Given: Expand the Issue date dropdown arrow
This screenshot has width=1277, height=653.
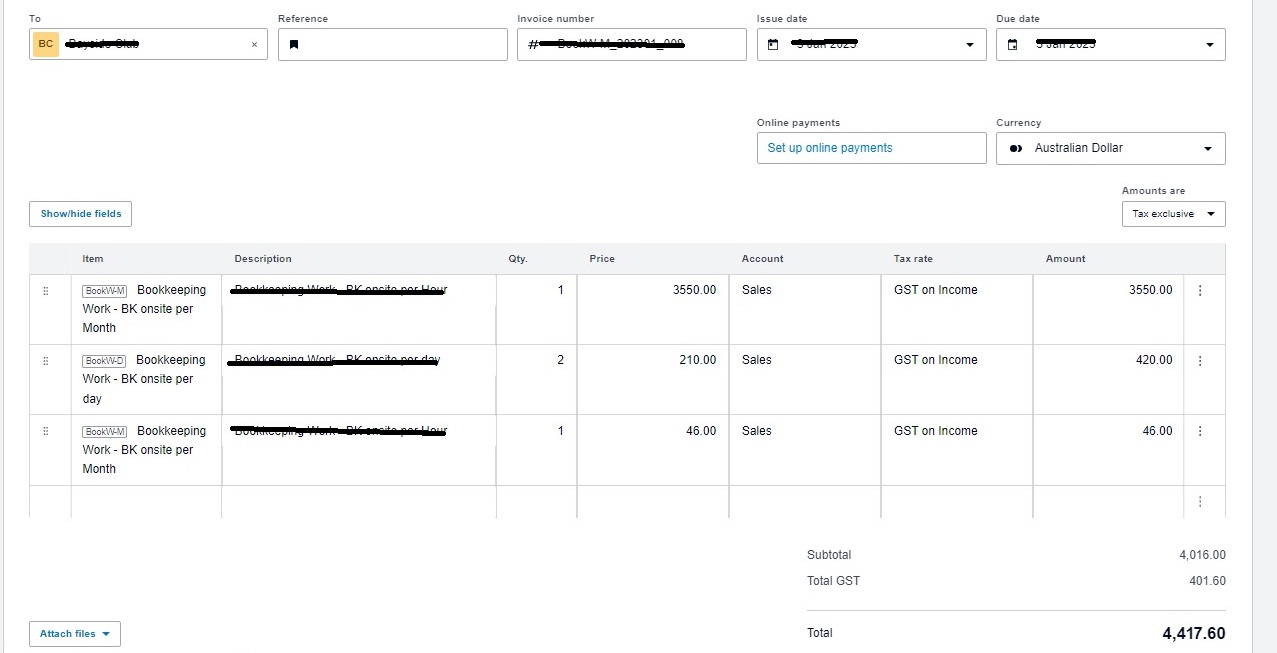Looking at the screenshot, I should [x=969, y=45].
